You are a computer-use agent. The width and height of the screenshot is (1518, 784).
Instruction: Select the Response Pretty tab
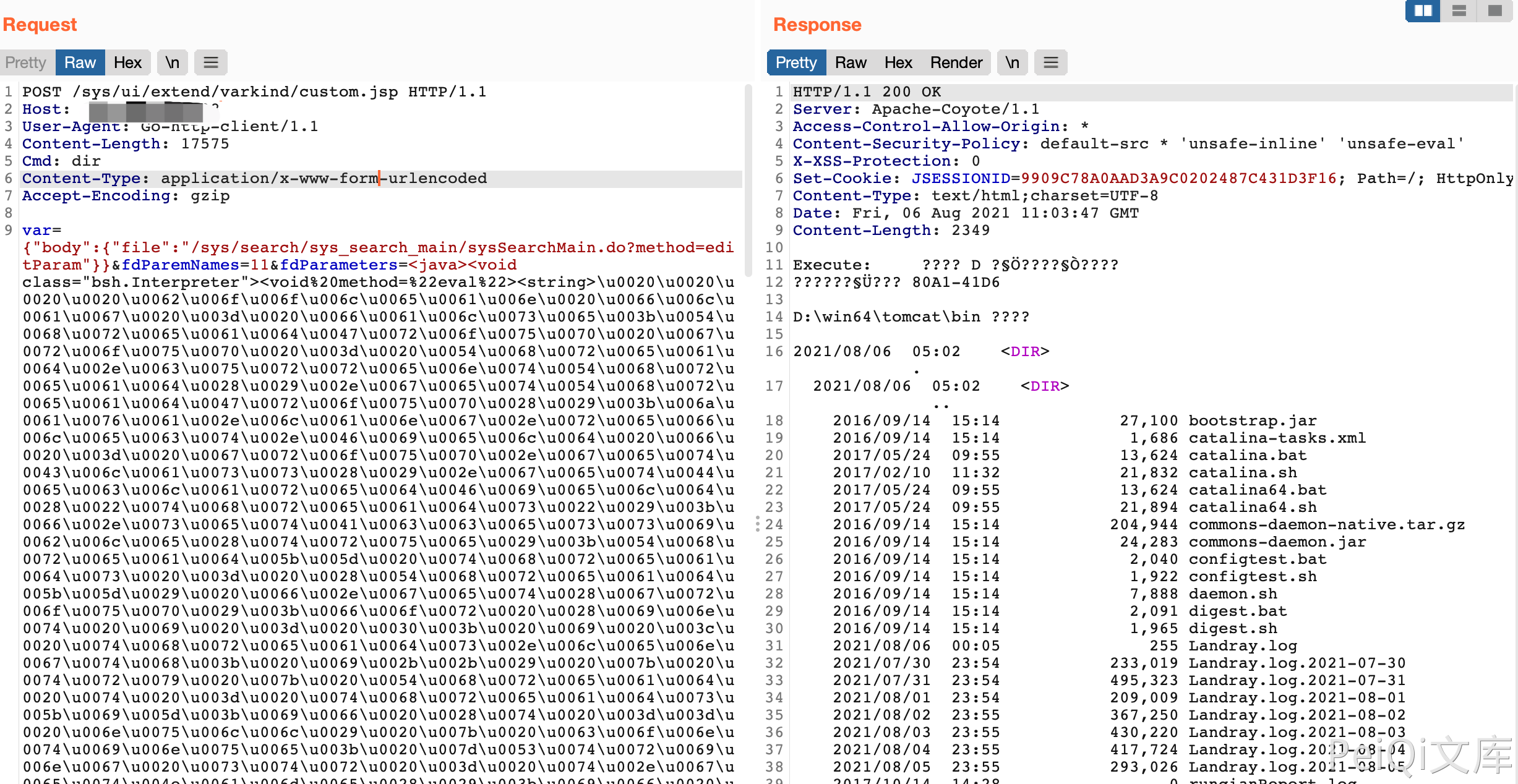[796, 62]
